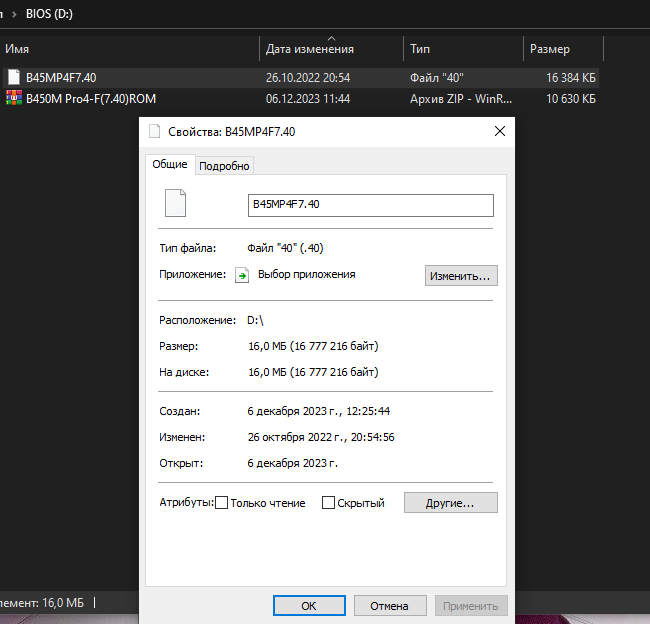Click the sort arrow above Дата изменения
The image size is (650, 624).
(x=331, y=39)
